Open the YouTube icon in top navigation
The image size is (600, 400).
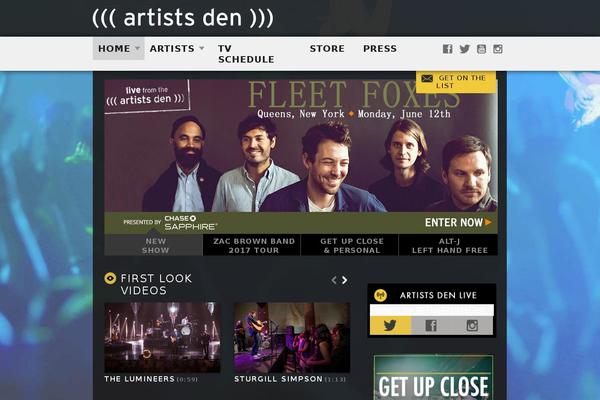(x=481, y=49)
